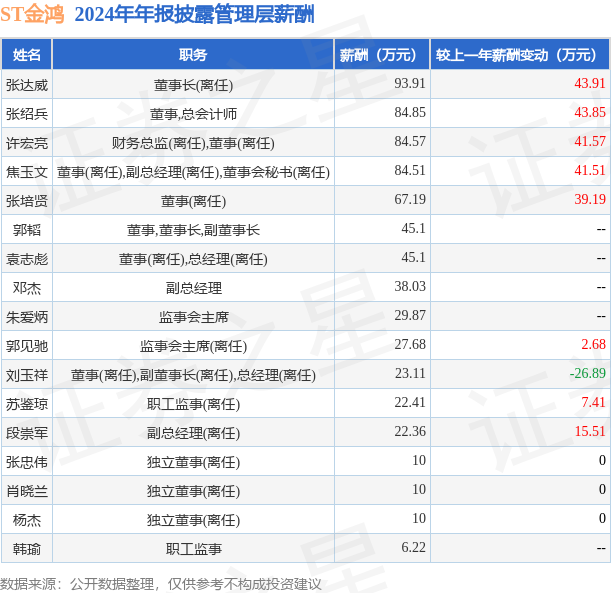This screenshot has height=593, width=611.
Task: Click the name cell '张绍兵'
Action: coord(26,114)
